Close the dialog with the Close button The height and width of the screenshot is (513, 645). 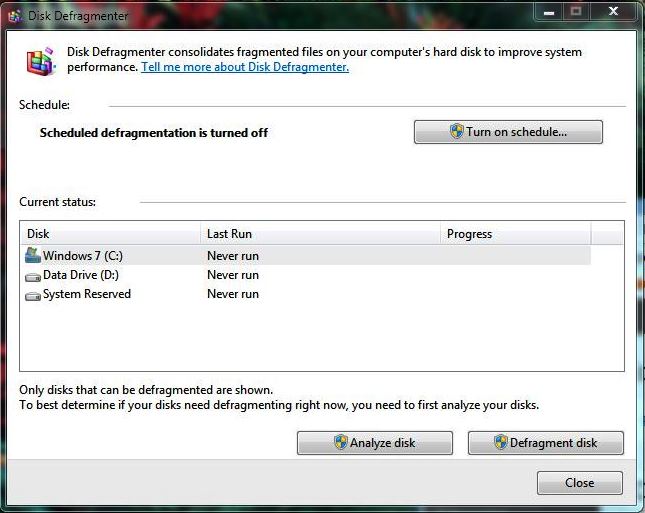click(x=580, y=483)
